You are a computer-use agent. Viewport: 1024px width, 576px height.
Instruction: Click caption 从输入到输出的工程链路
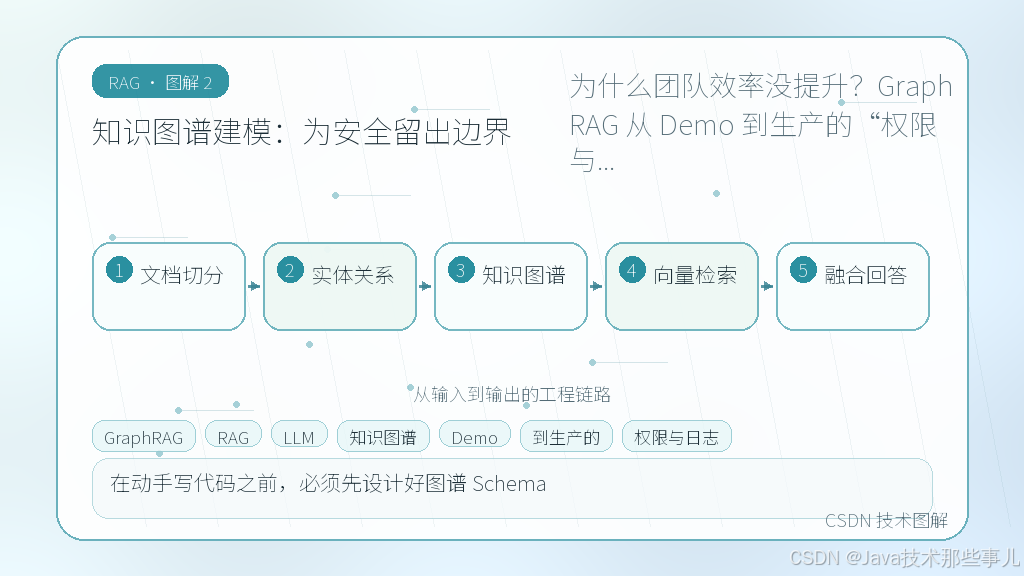click(512, 394)
